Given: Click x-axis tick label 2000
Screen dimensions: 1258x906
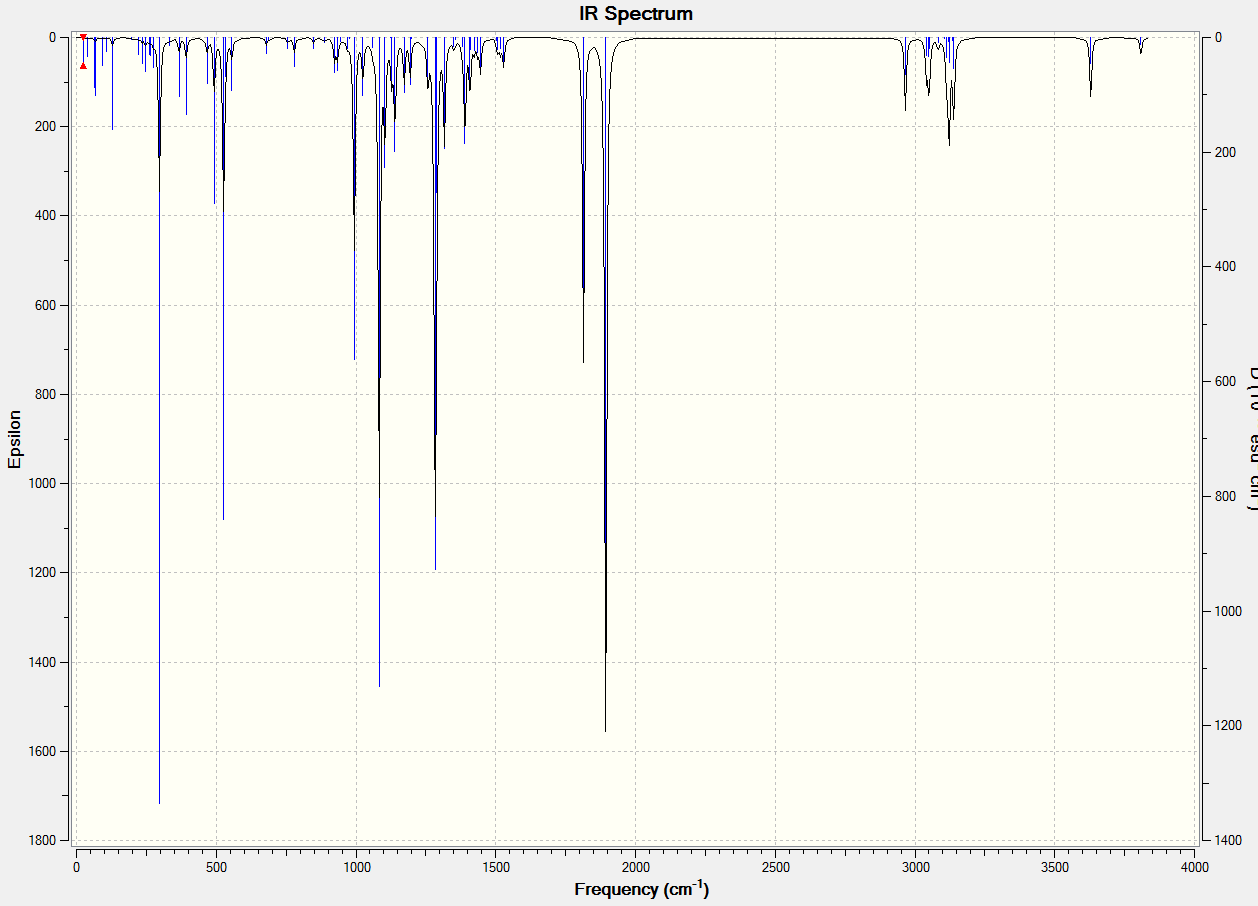Looking at the screenshot, I should [636, 866].
